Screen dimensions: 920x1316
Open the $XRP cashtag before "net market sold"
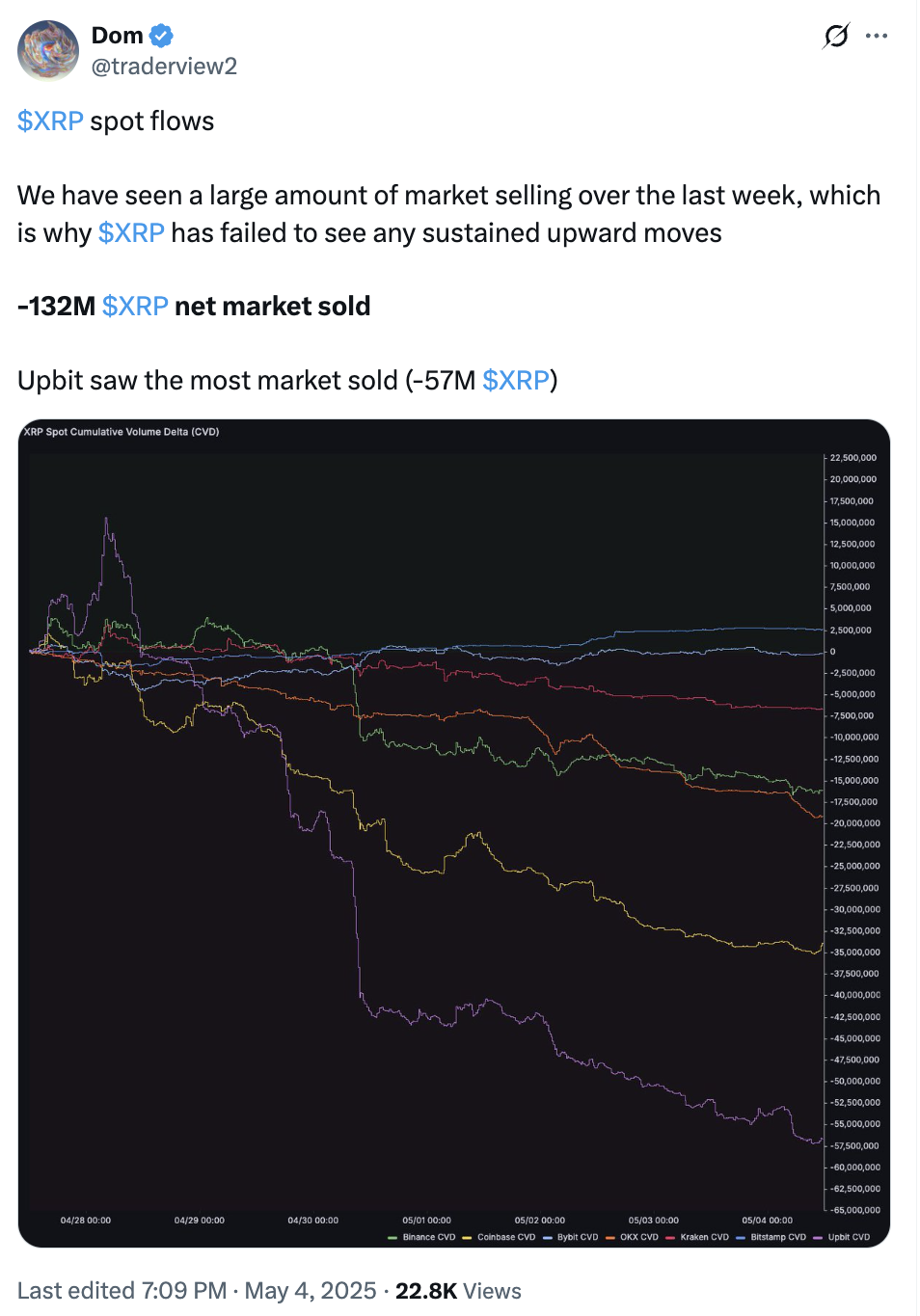point(135,307)
